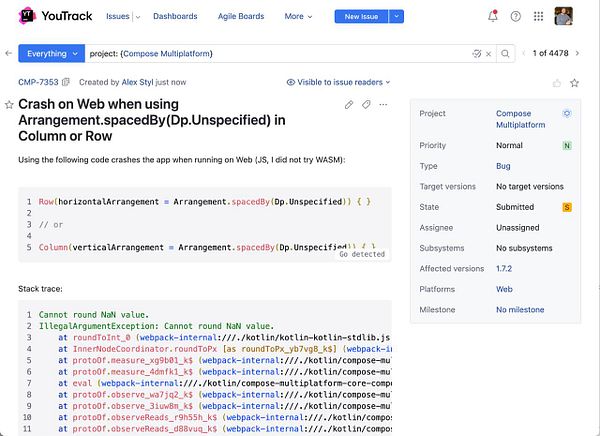Click the query assist checkmark icon

[477, 54]
